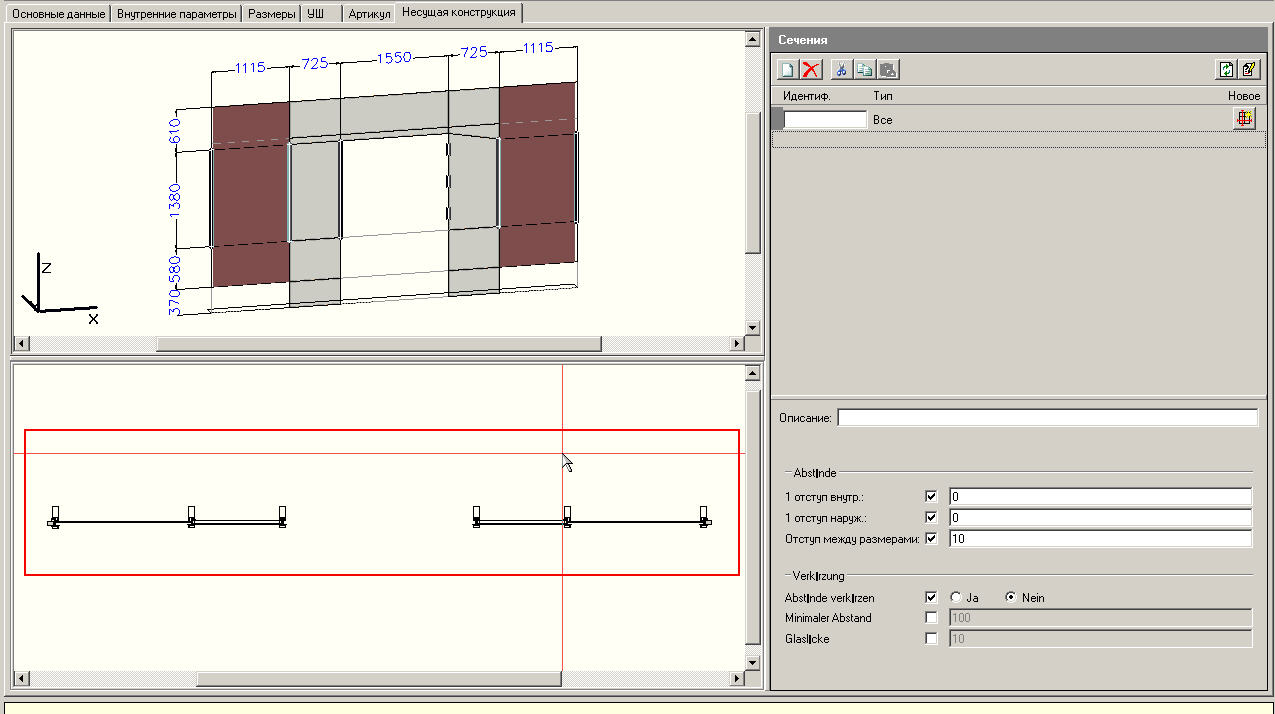
Task: Click the paste icon in Сечения toolbar
Action: (887, 70)
